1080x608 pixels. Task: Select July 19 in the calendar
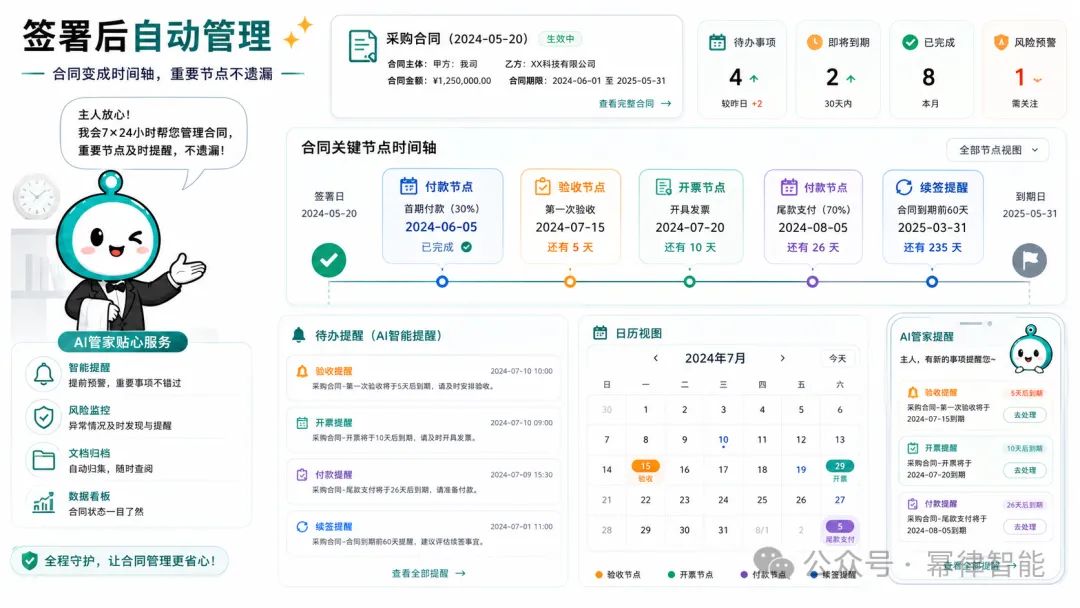click(x=801, y=470)
